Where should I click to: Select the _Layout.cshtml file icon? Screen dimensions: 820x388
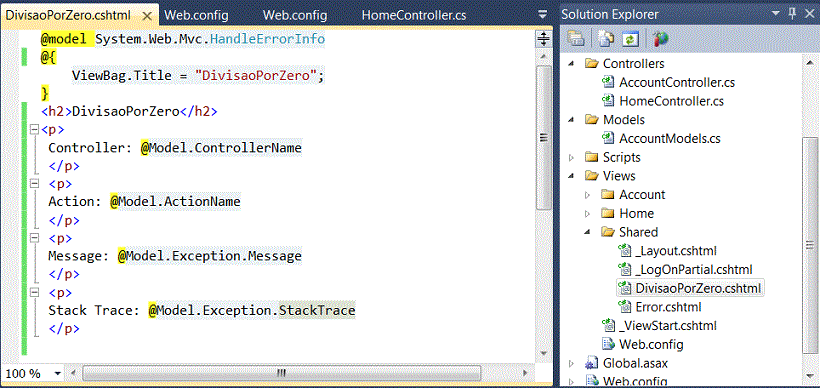coord(624,251)
